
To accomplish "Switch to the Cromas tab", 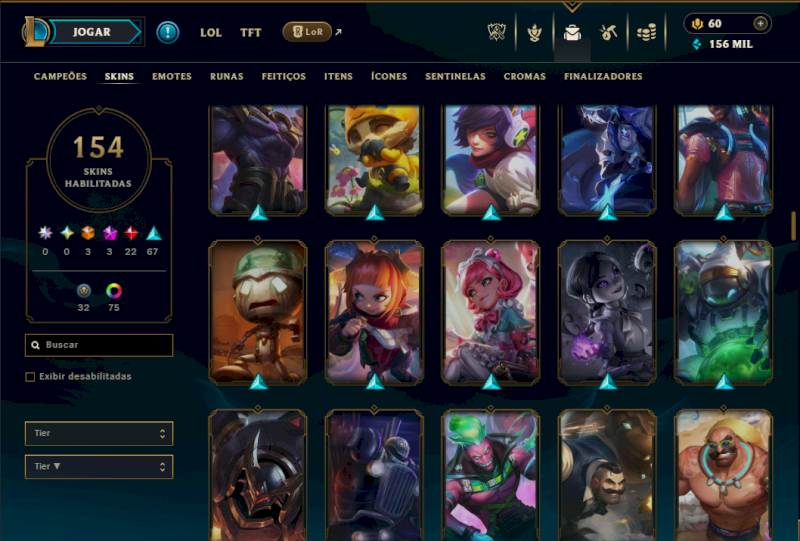I will click(524, 77).
